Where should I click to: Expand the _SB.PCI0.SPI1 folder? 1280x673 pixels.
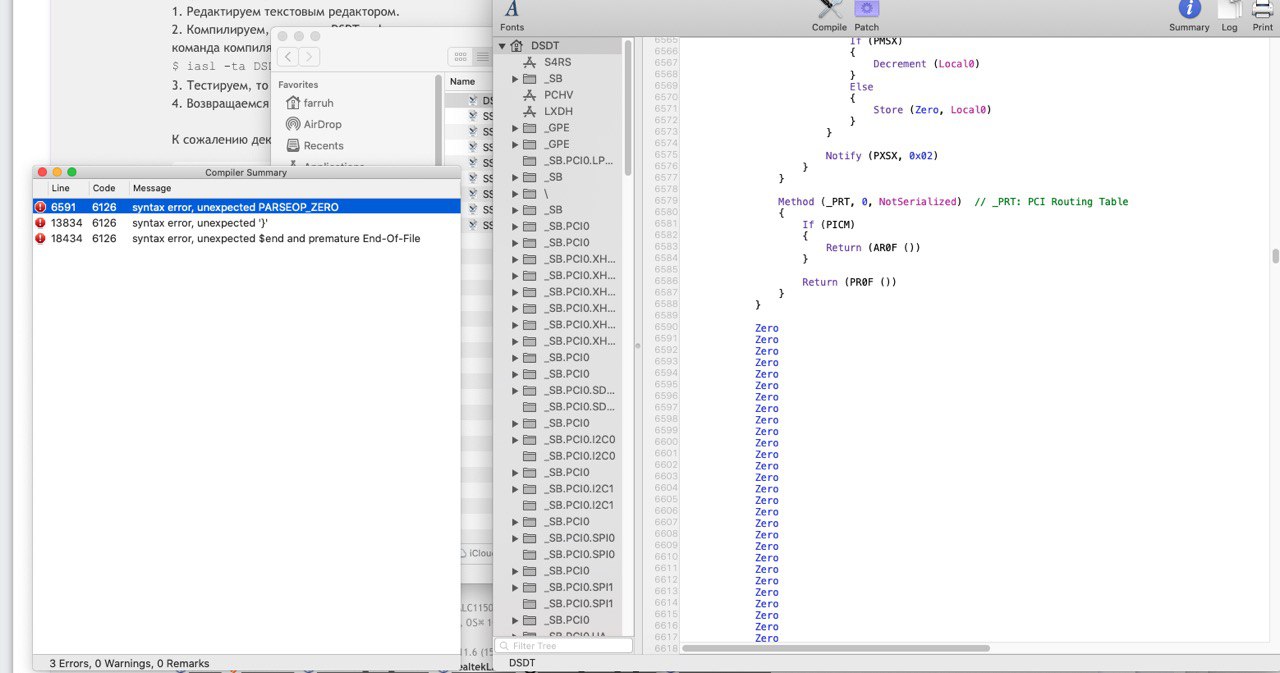pyautogui.click(x=515, y=587)
